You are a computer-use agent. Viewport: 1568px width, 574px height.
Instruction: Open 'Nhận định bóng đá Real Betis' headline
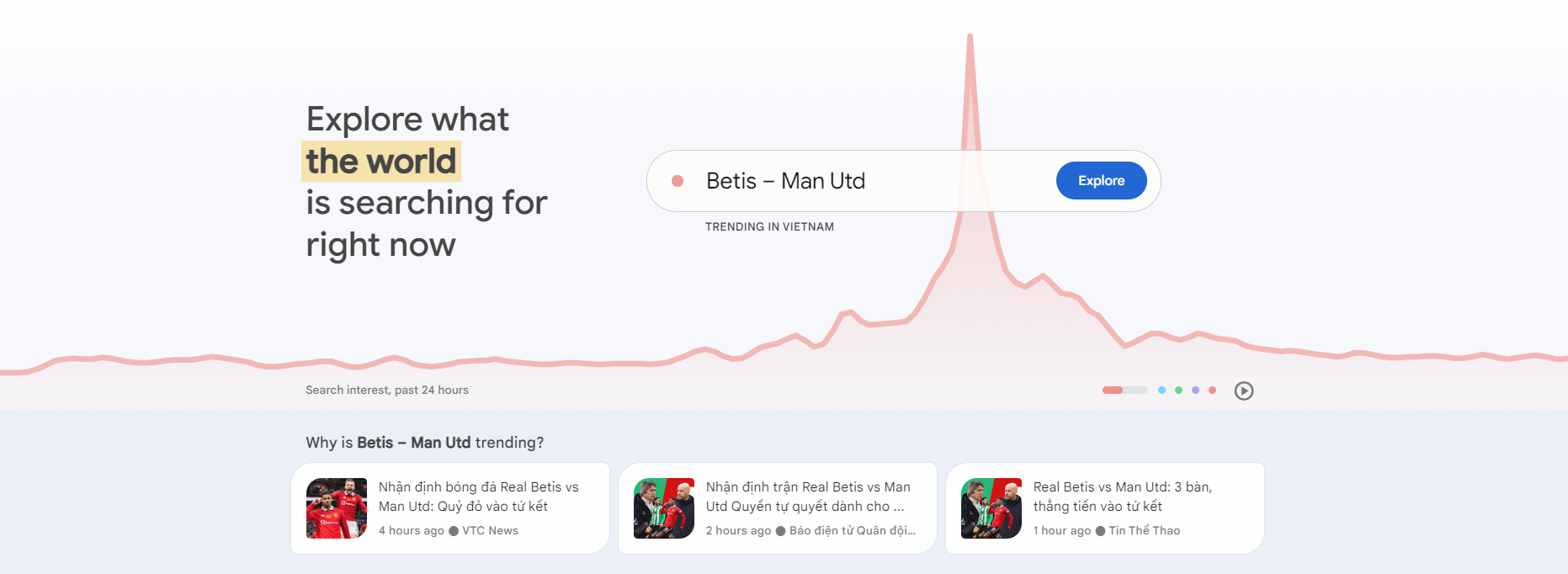click(479, 497)
